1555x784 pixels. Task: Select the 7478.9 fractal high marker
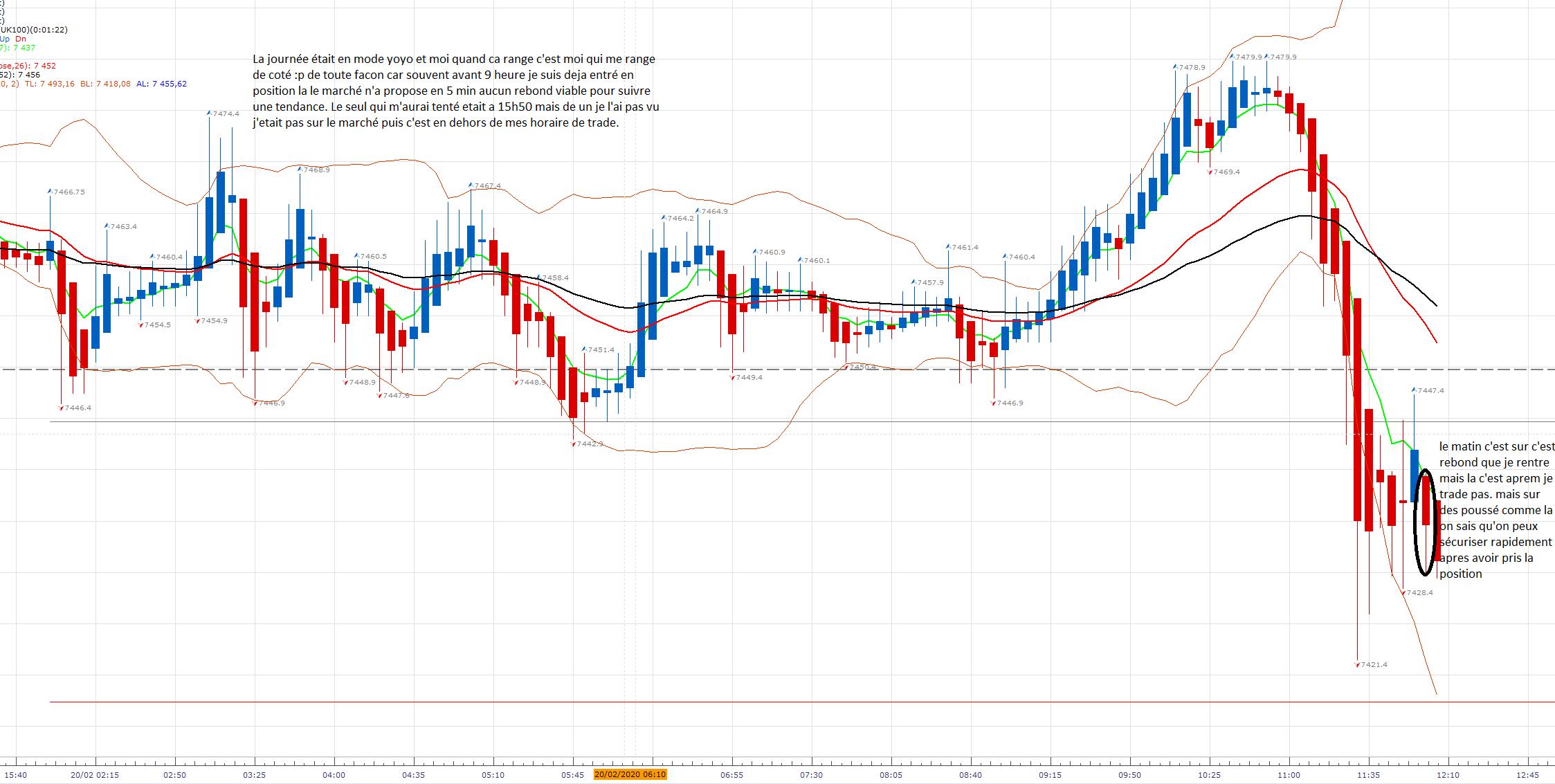1188,67
